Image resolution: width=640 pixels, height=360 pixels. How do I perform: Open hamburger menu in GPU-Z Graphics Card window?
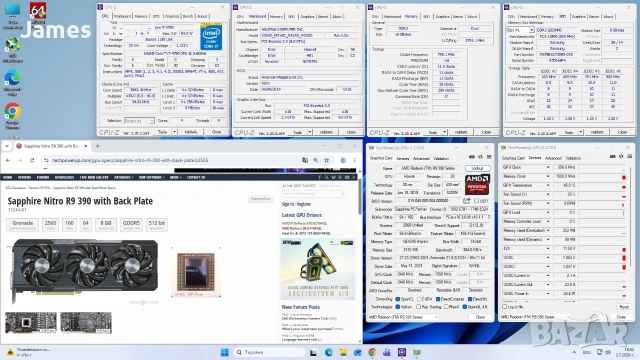tap(489, 157)
